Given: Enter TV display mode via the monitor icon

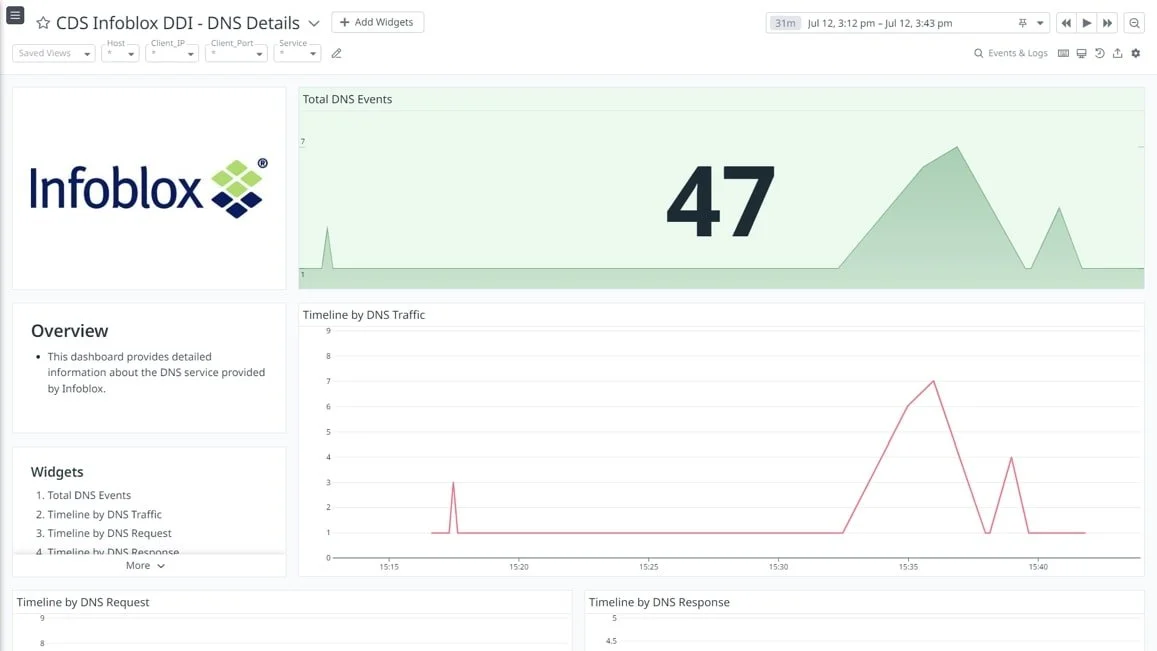Looking at the screenshot, I should (1081, 53).
